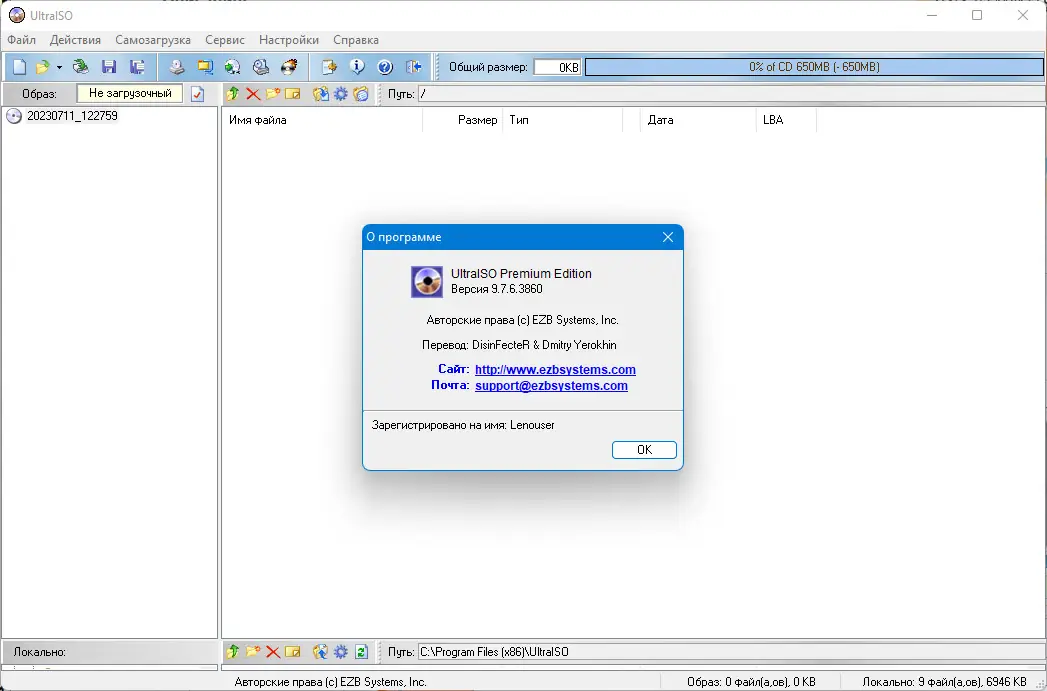Click the local pane Rename icon
This screenshot has width=1047, height=691.
click(x=292, y=652)
